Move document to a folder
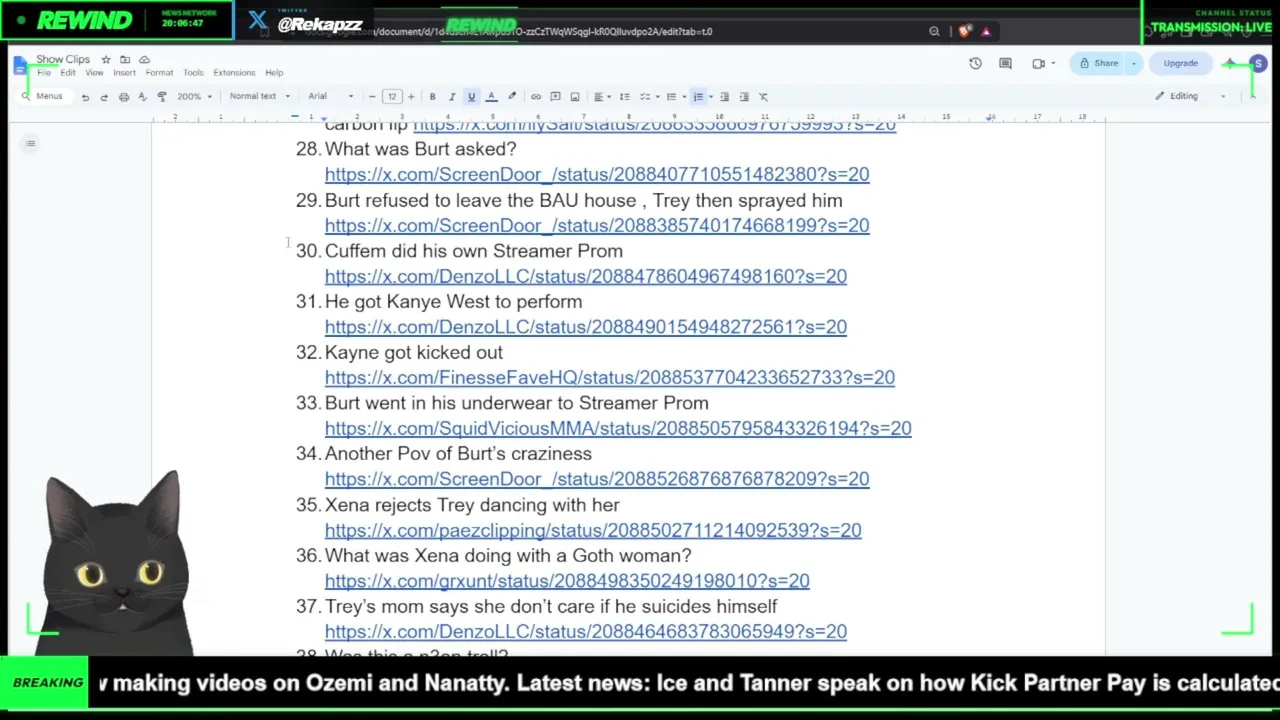This screenshot has width=1280, height=720. point(125,60)
